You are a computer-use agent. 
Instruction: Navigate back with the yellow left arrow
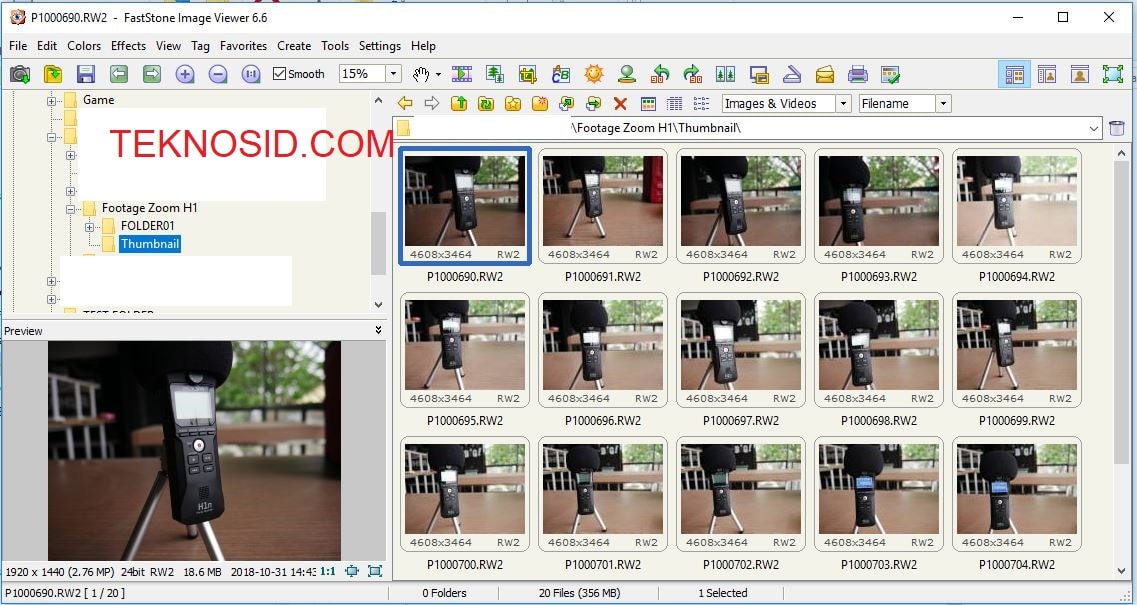point(405,104)
